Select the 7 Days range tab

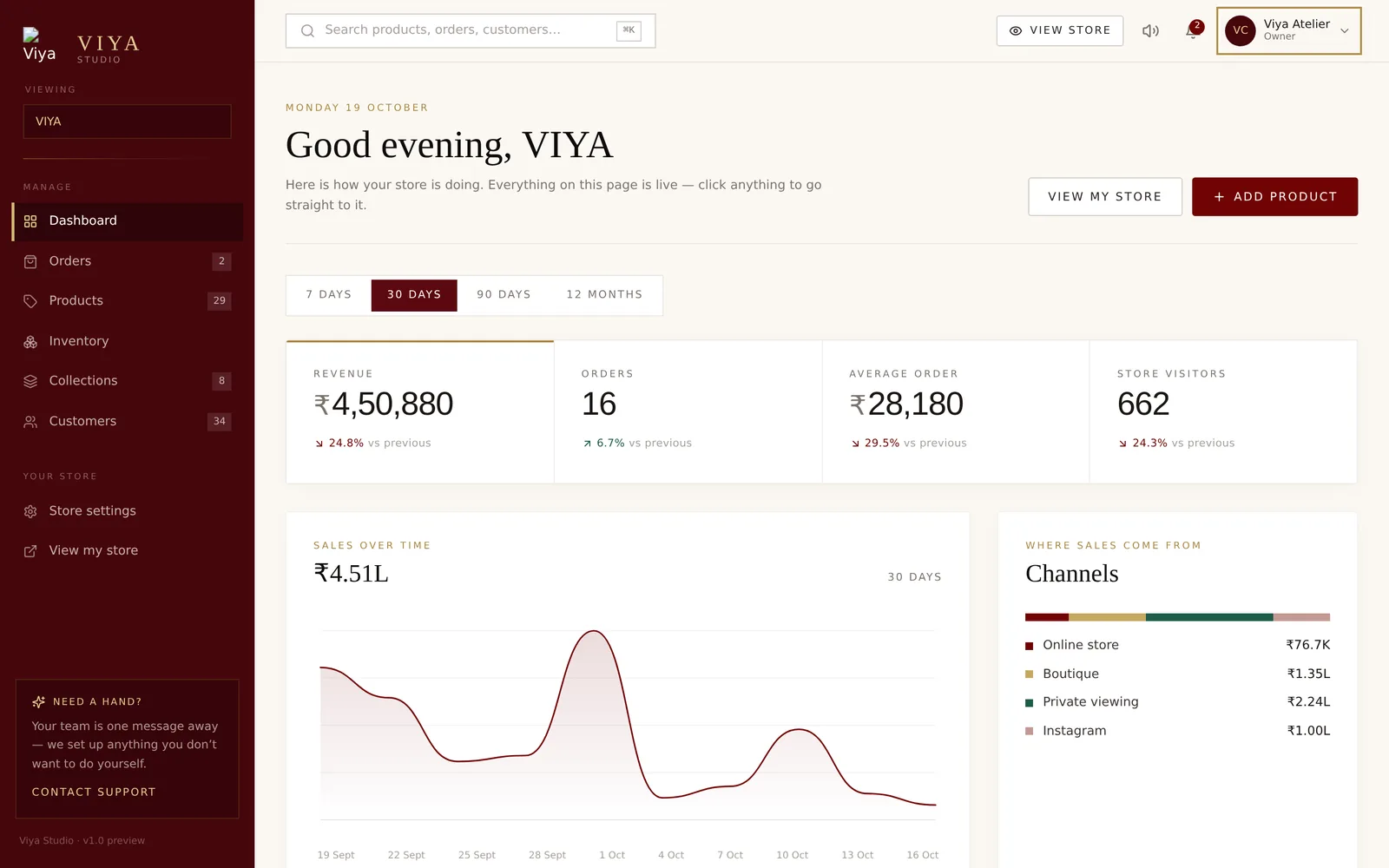(329, 295)
